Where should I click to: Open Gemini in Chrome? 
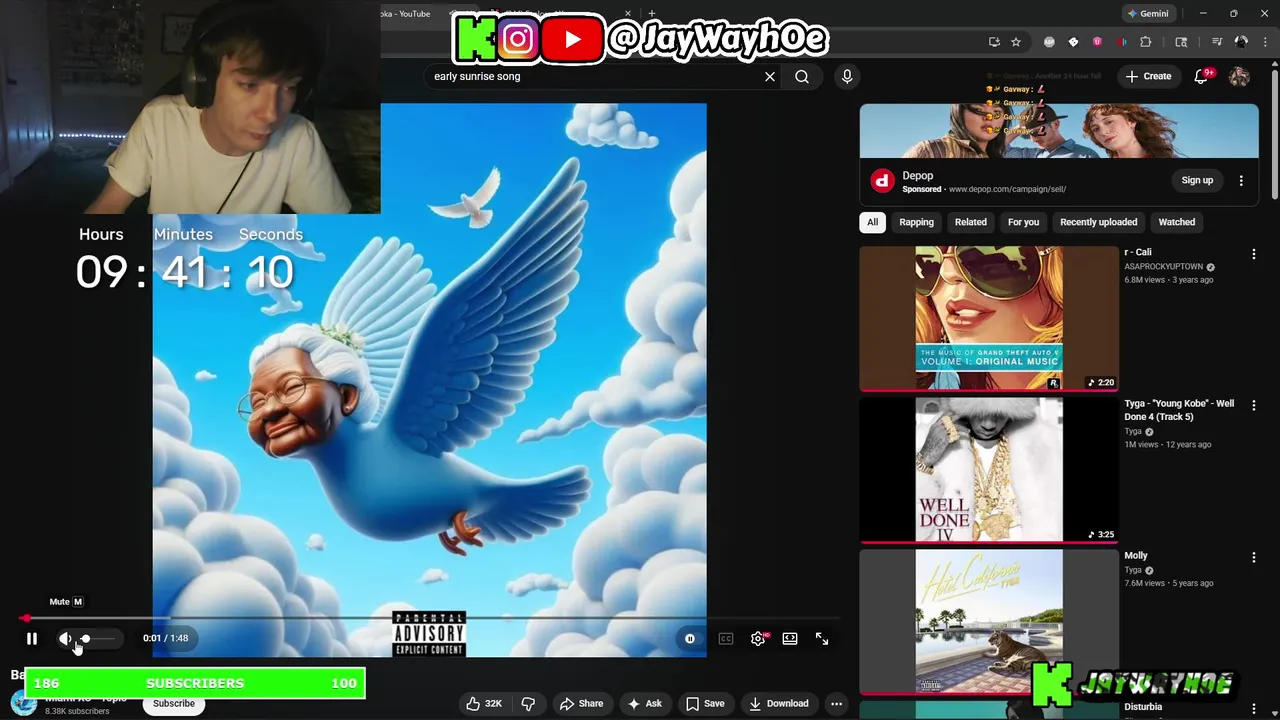[x=1147, y=14]
